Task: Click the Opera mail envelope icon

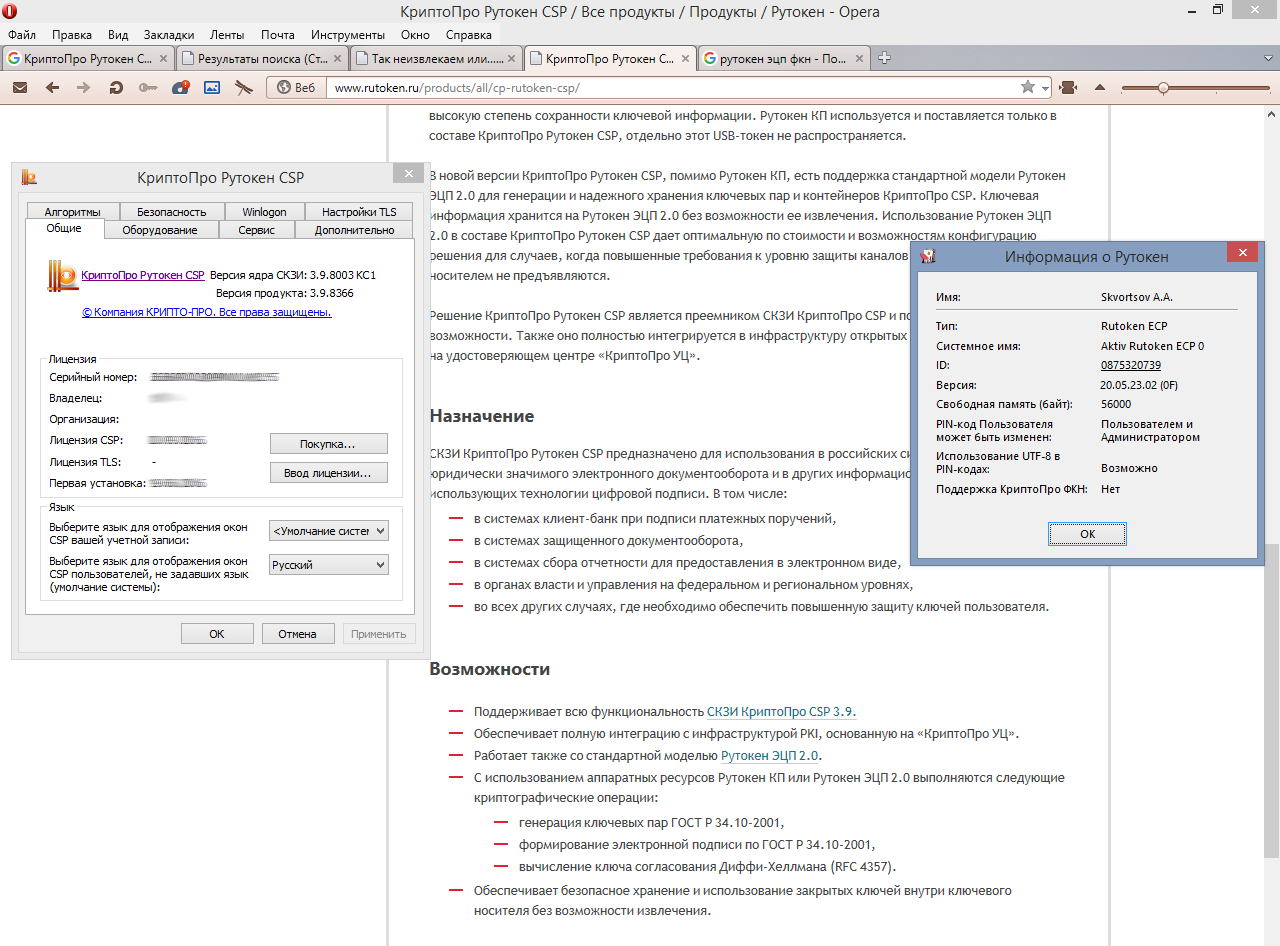Action: click(20, 88)
